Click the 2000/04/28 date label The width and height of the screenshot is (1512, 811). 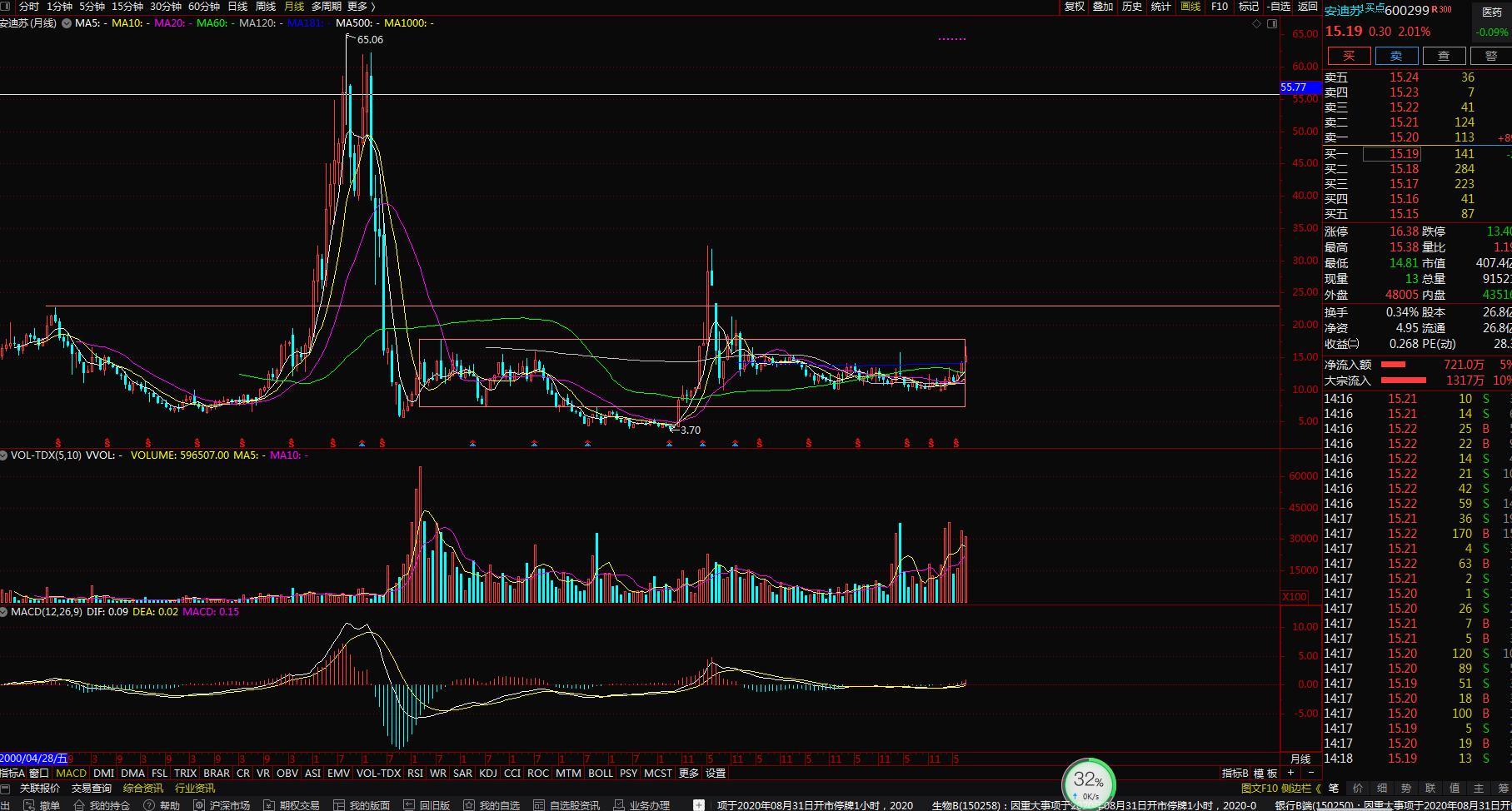(x=33, y=759)
